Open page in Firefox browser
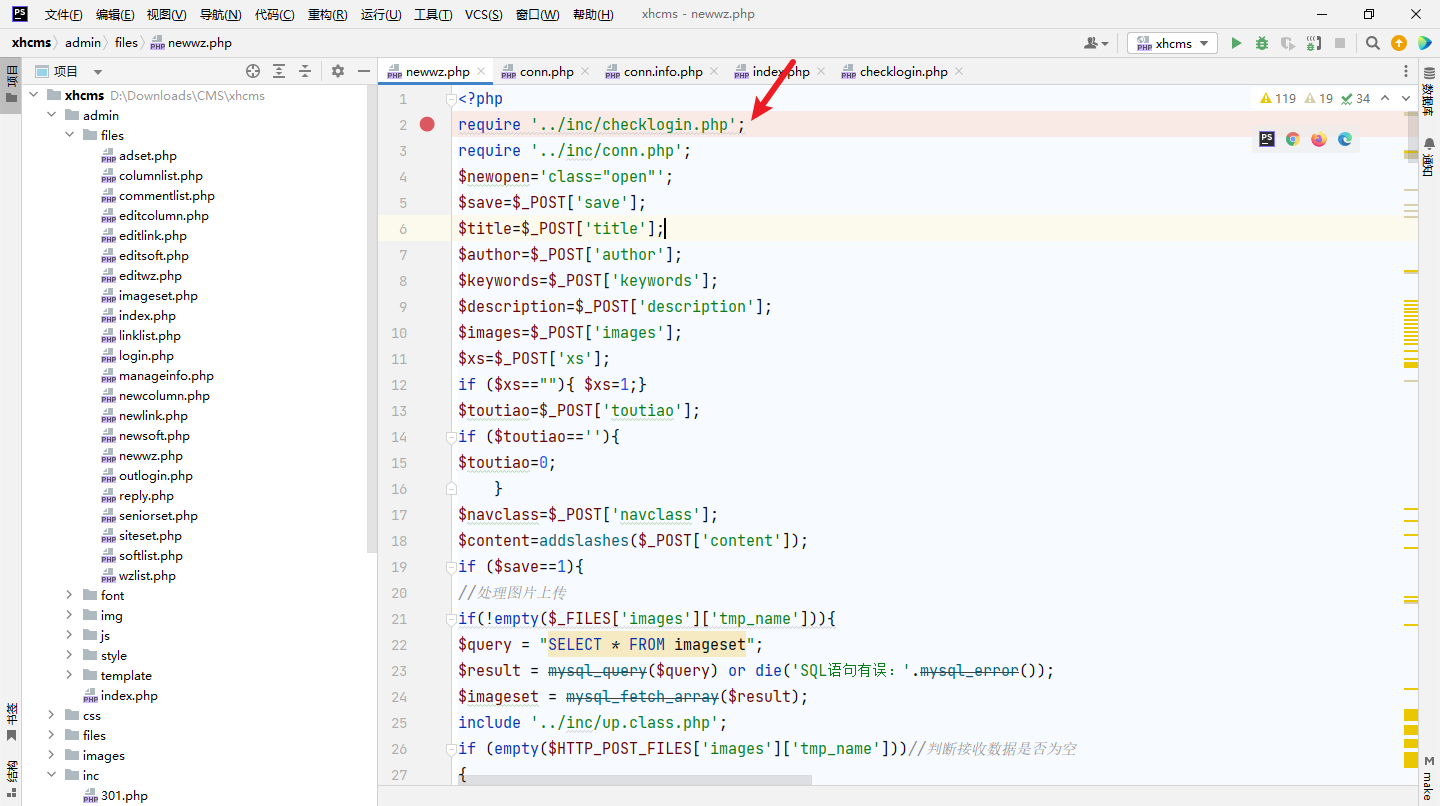 click(x=1319, y=139)
